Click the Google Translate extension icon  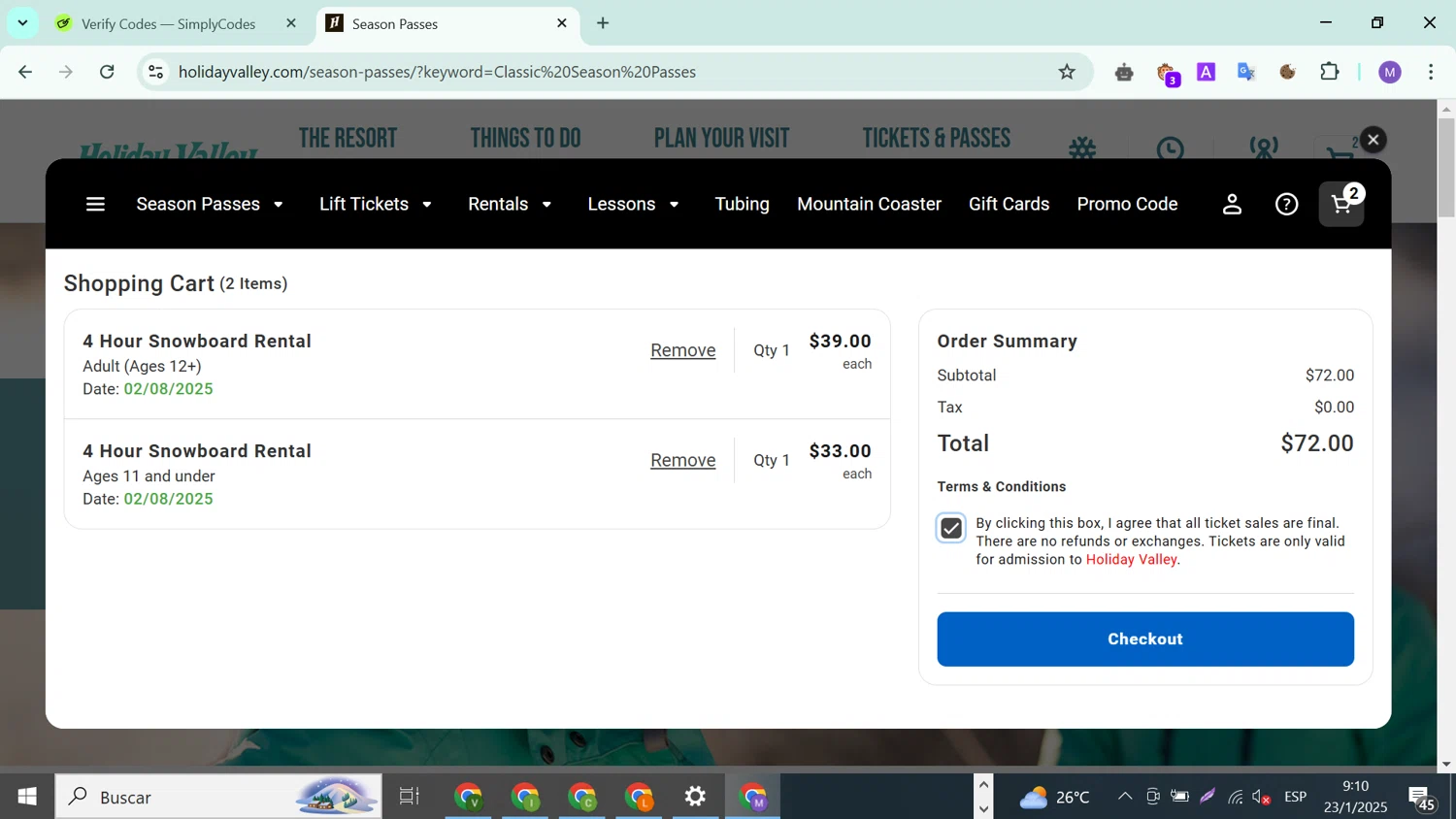click(1246, 72)
